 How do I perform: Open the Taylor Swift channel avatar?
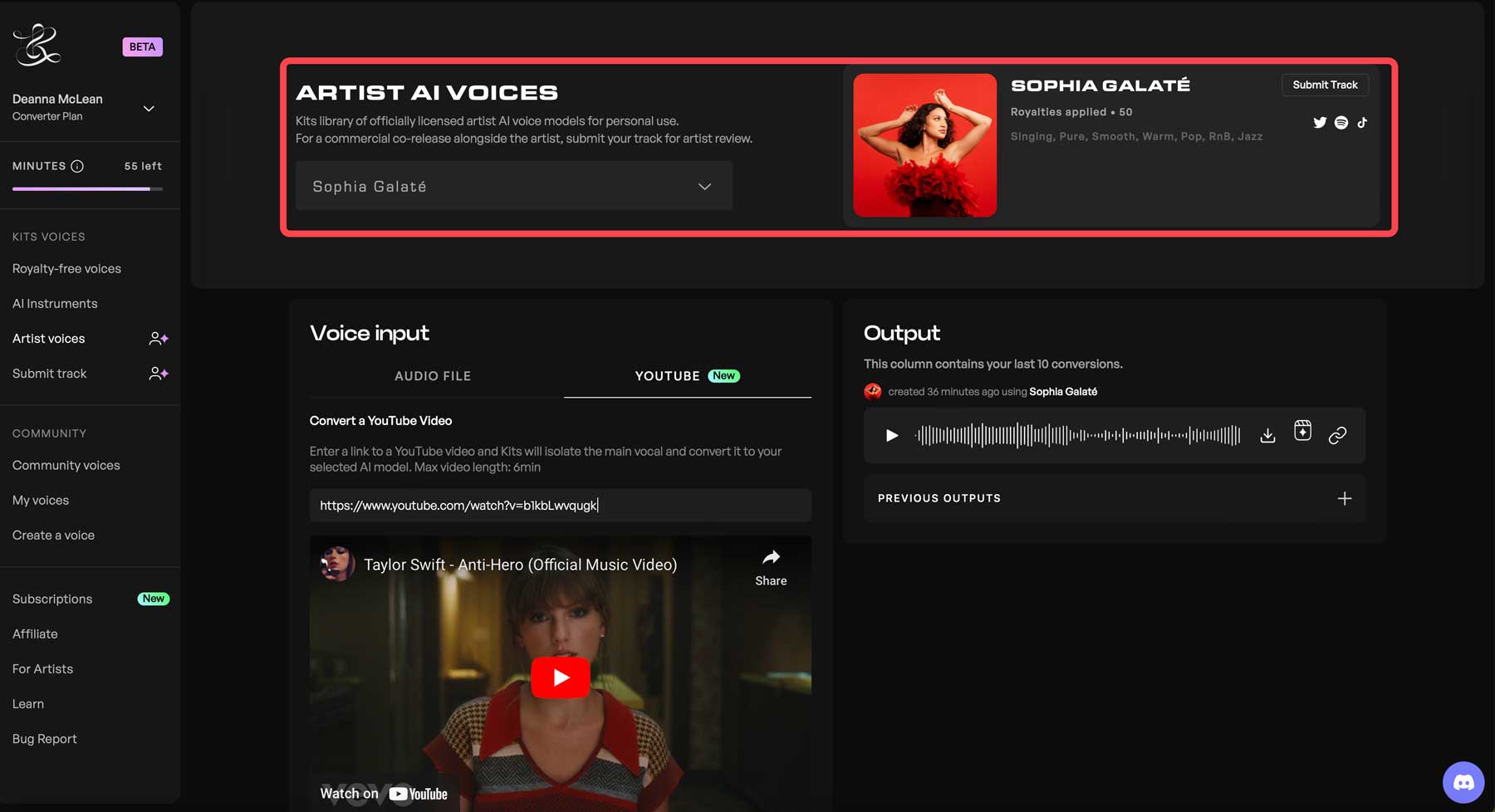(x=338, y=564)
